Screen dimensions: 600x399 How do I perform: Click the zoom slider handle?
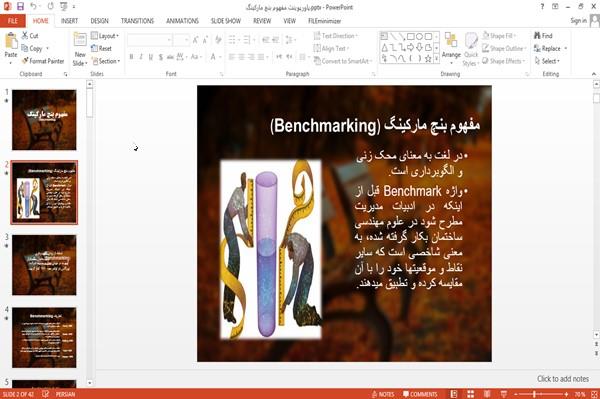534,394
